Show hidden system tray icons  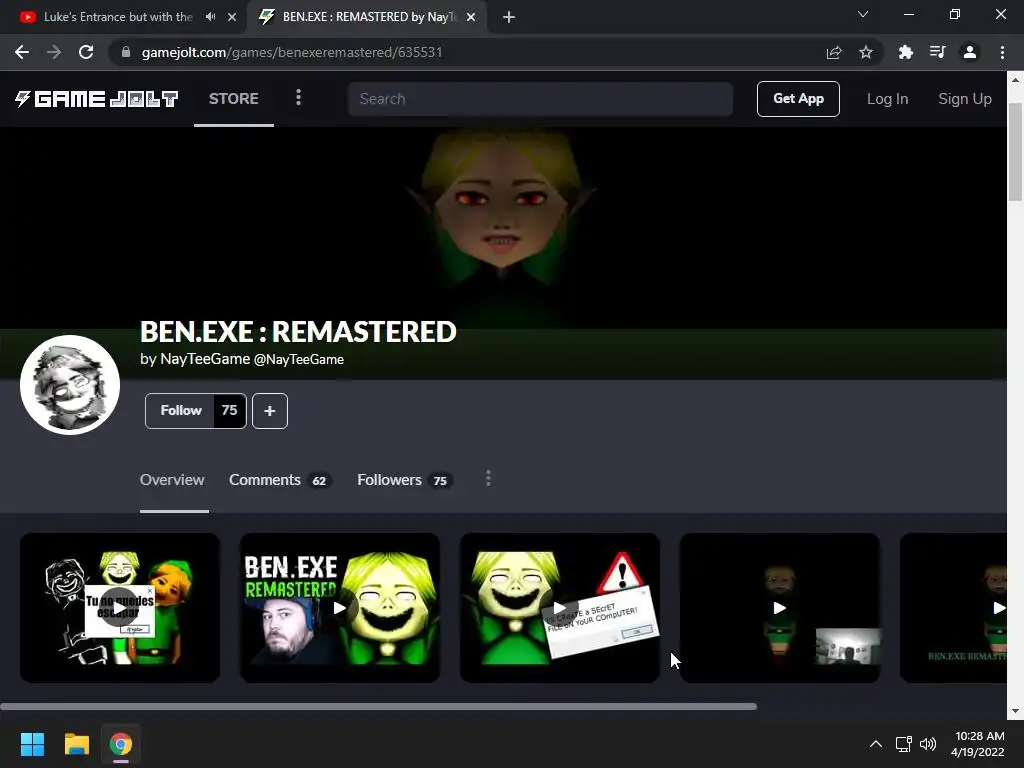[x=876, y=744]
